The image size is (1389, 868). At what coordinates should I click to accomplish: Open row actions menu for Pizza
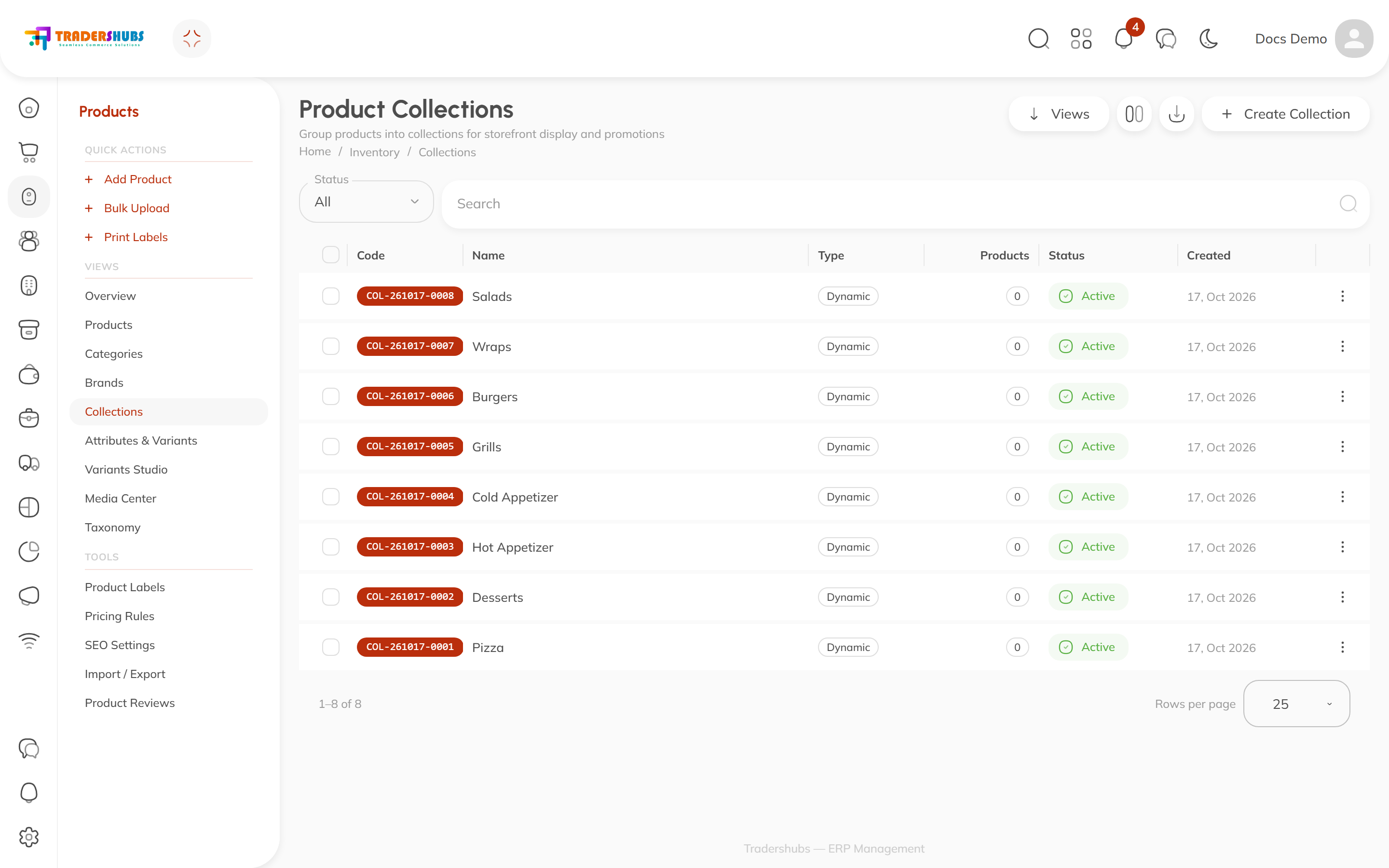point(1343,647)
